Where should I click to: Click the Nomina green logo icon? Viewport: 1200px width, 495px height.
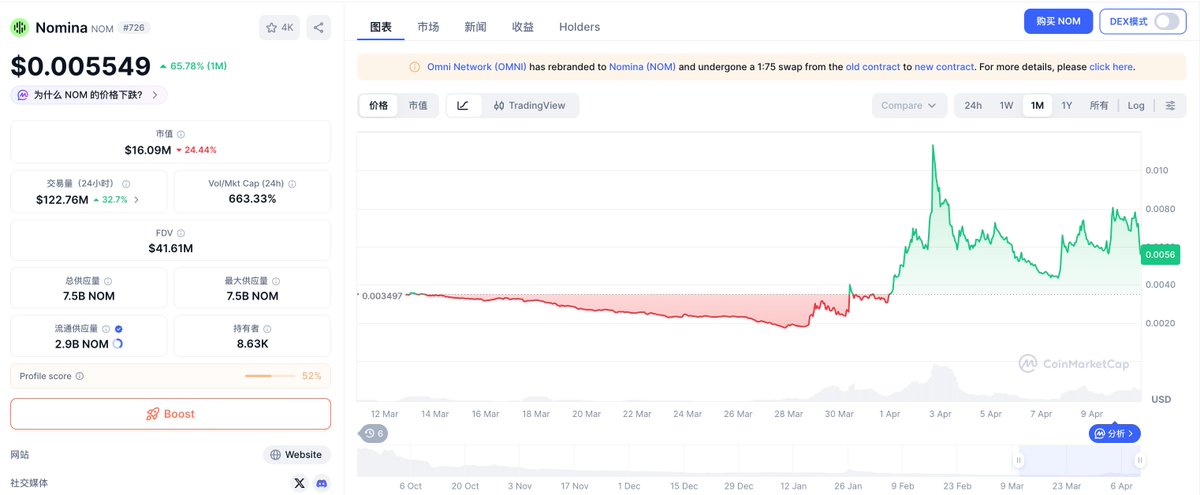click(20, 28)
